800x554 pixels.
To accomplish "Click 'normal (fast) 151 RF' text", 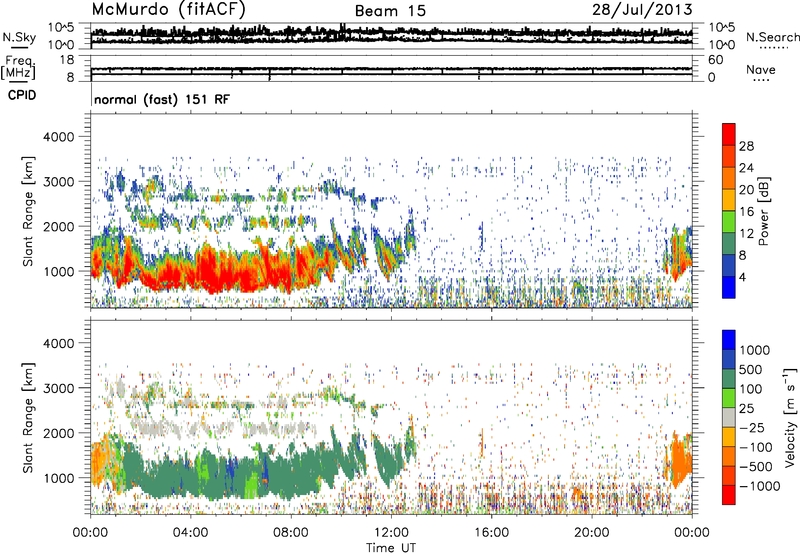I will (x=162, y=99).
